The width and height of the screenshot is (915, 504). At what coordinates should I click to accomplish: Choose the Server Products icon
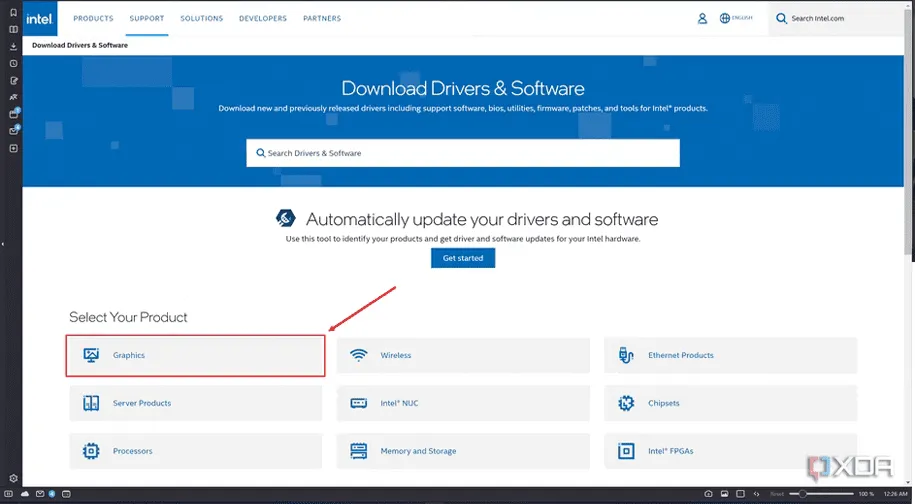[91, 403]
